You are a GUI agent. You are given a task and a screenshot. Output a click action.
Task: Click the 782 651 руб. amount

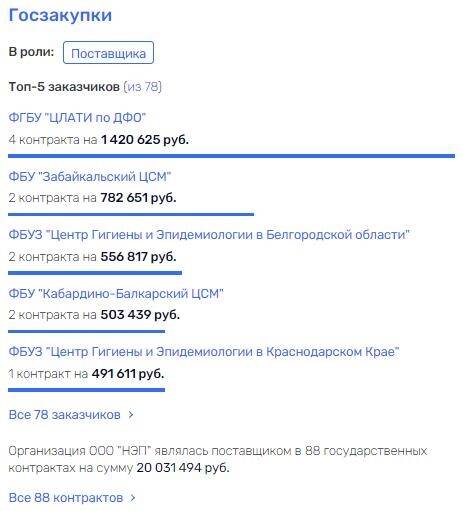pos(138,198)
